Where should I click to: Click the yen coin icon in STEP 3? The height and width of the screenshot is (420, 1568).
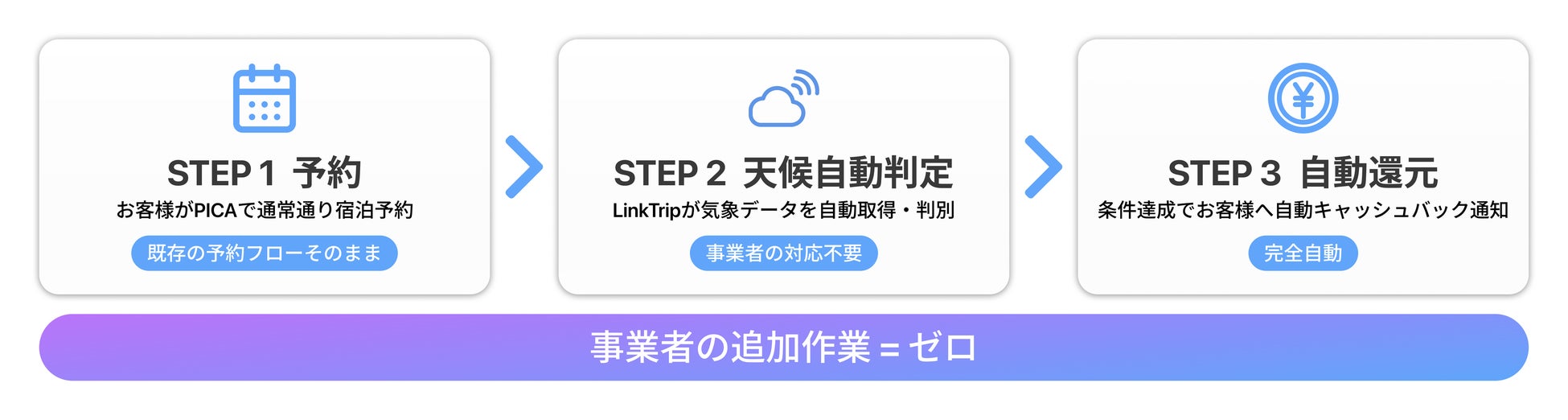click(1303, 98)
